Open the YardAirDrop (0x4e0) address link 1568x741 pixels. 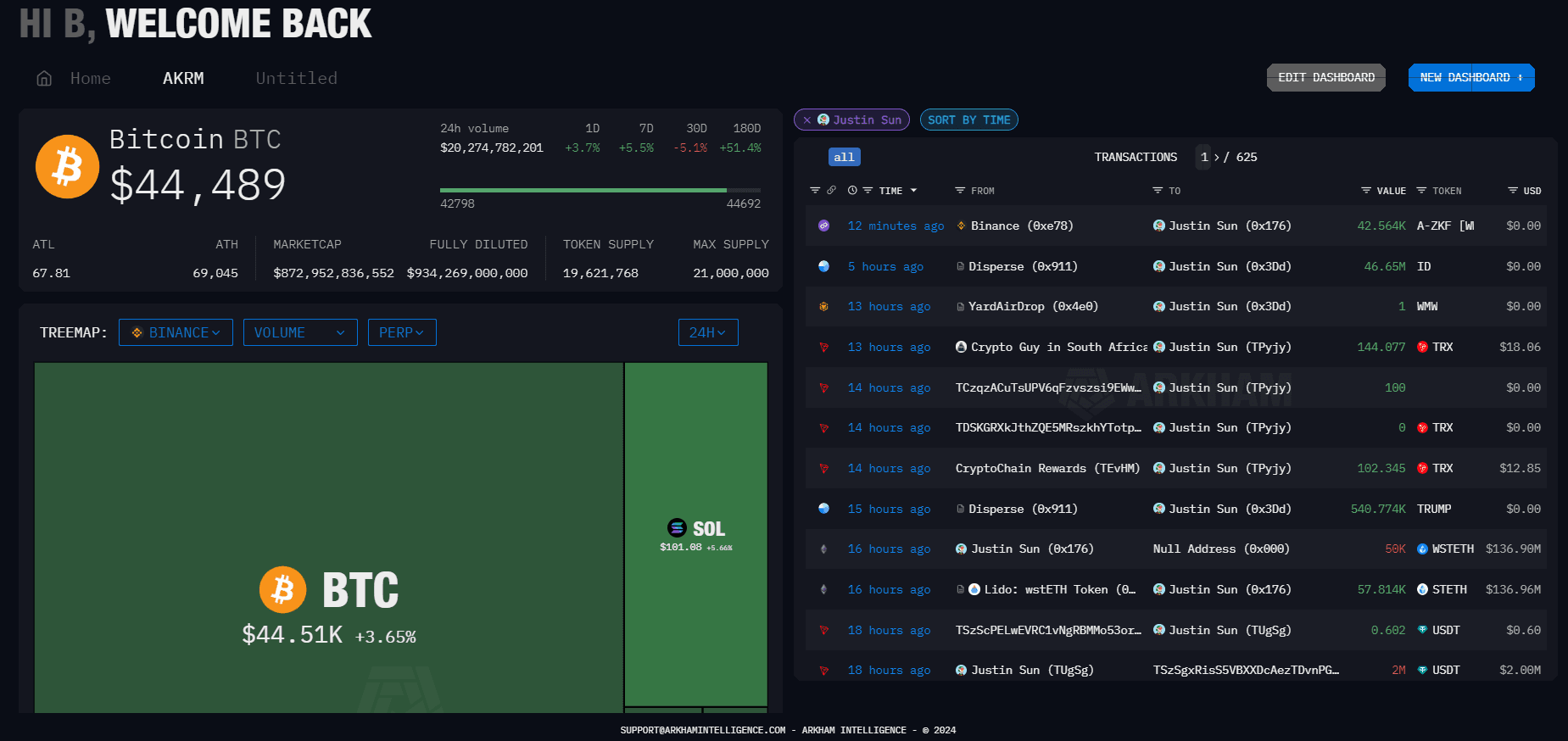[1033, 306]
